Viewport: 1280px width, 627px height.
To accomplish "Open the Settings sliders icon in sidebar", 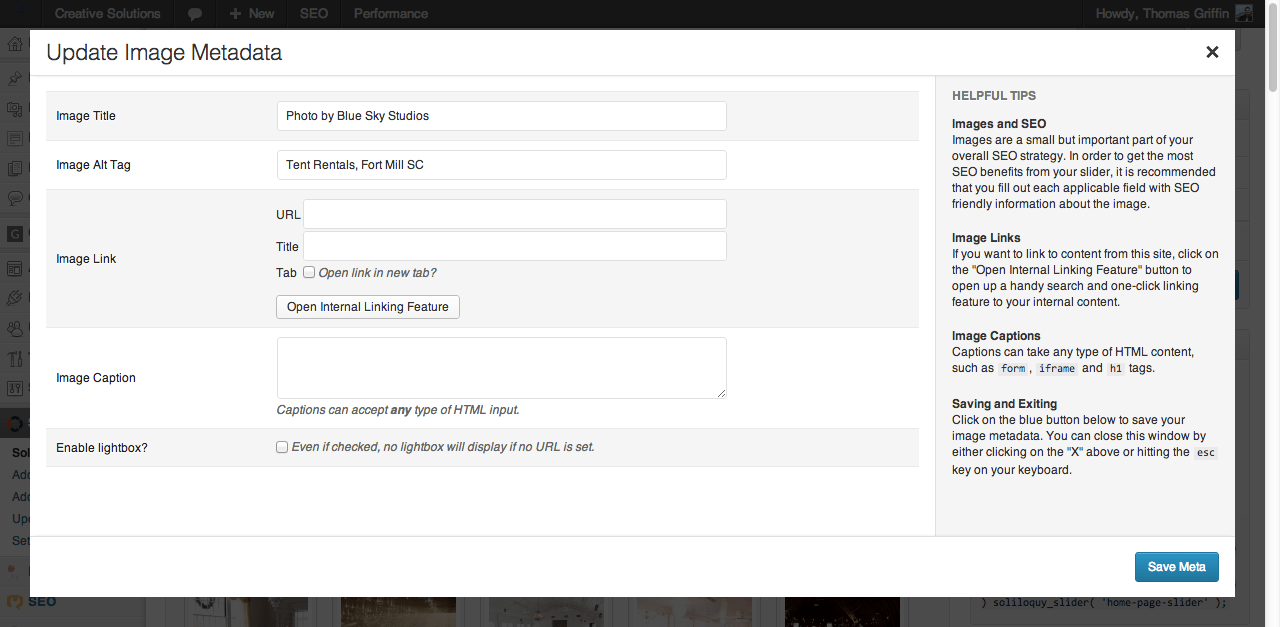I will pos(15,388).
